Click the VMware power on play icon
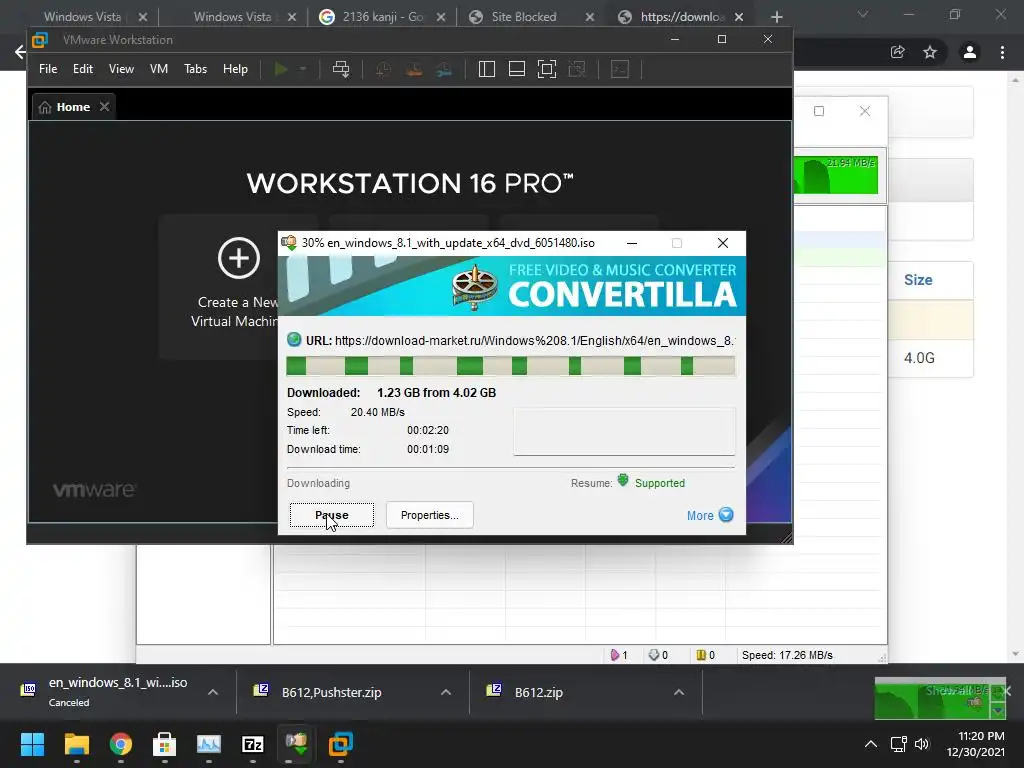This screenshot has height=768, width=1024. click(281, 69)
